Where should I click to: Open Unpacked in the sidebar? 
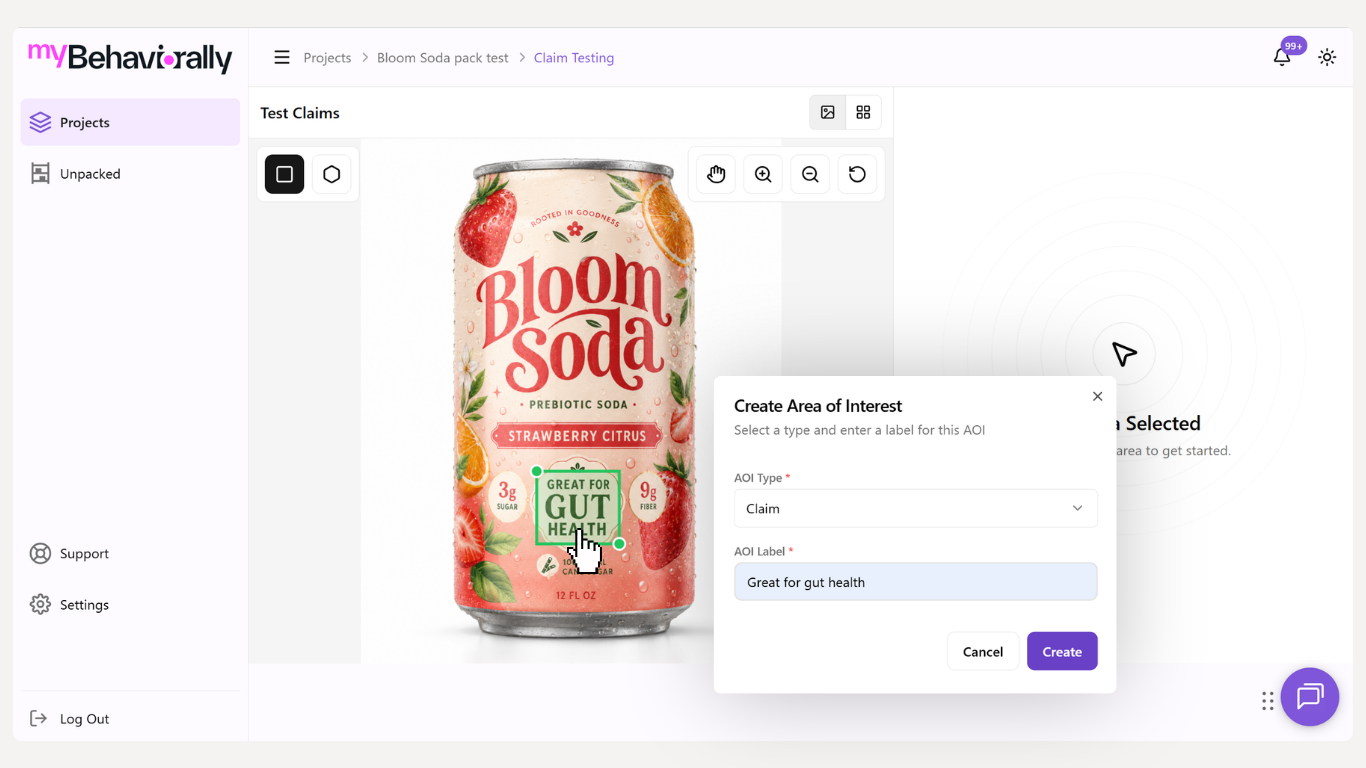click(x=130, y=174)
